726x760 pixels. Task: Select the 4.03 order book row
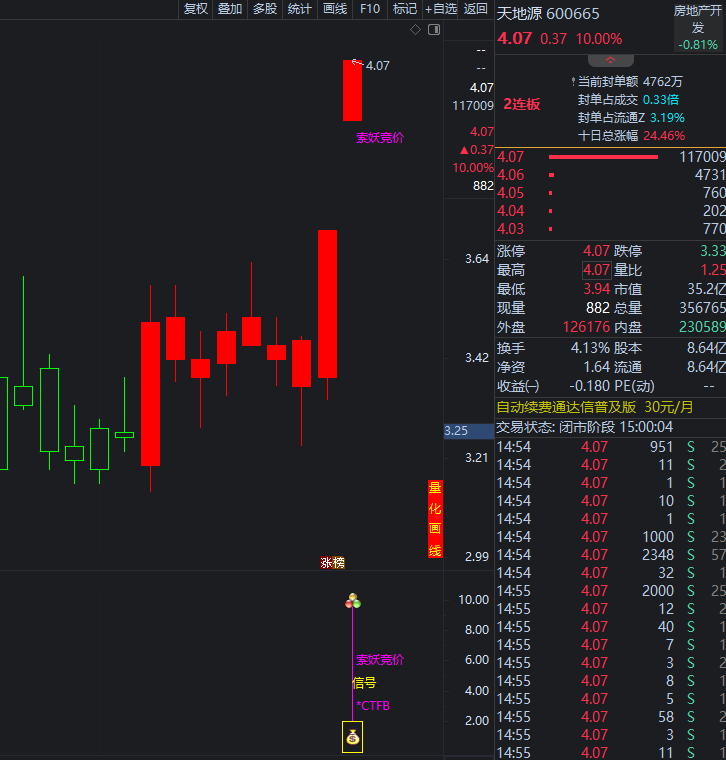click(x=611, y=228)
